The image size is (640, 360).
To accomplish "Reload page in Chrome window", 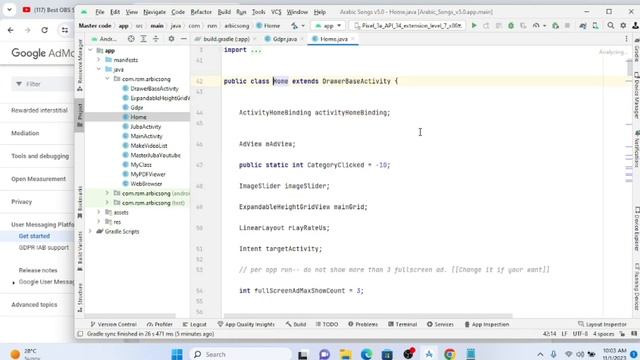I will click(x=44, y=30).
